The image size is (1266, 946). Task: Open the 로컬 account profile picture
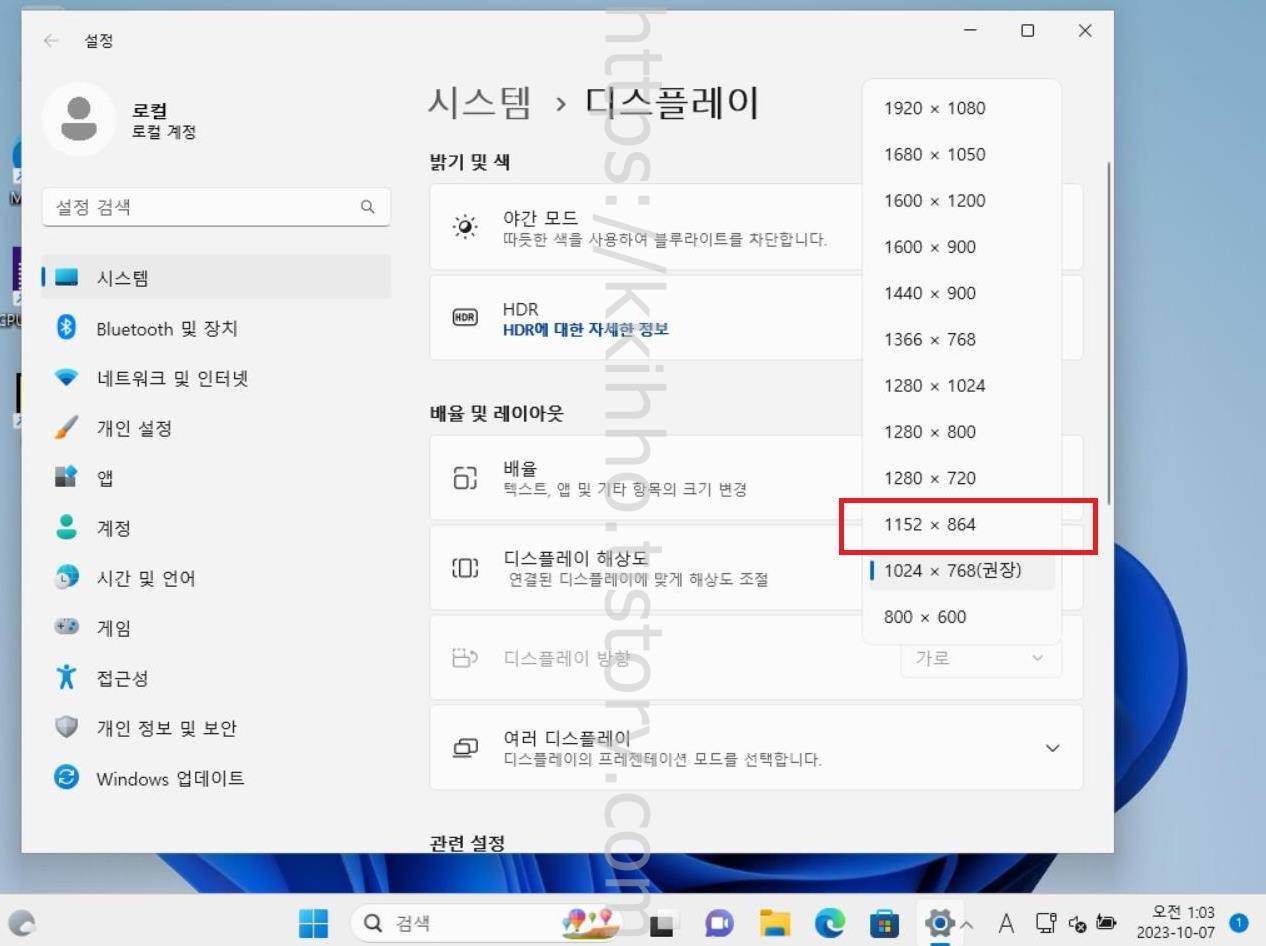pos(79,119)
